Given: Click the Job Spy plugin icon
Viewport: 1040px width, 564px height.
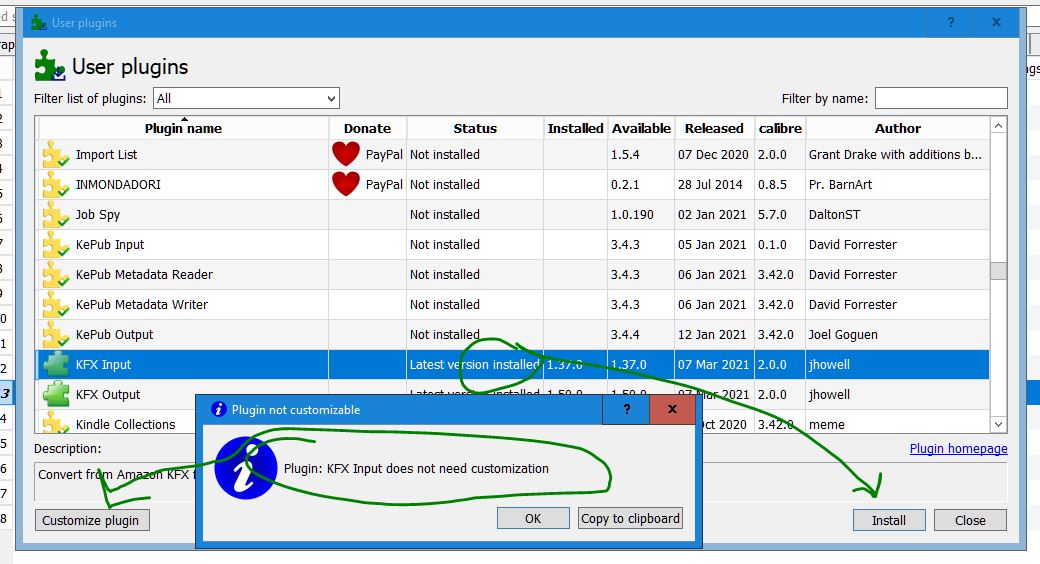Looking at the screenshot, I should [x=56, y=214].
